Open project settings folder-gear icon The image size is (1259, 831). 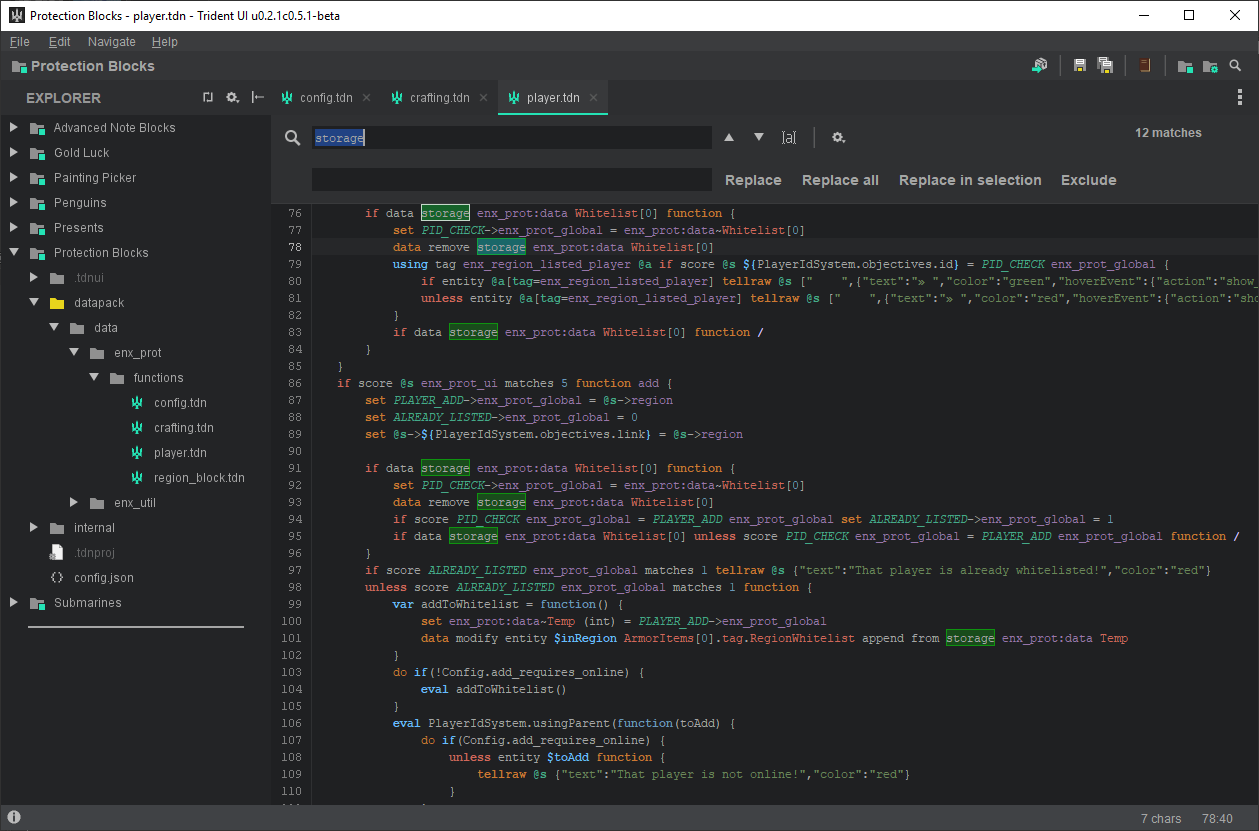point(1210,66)
